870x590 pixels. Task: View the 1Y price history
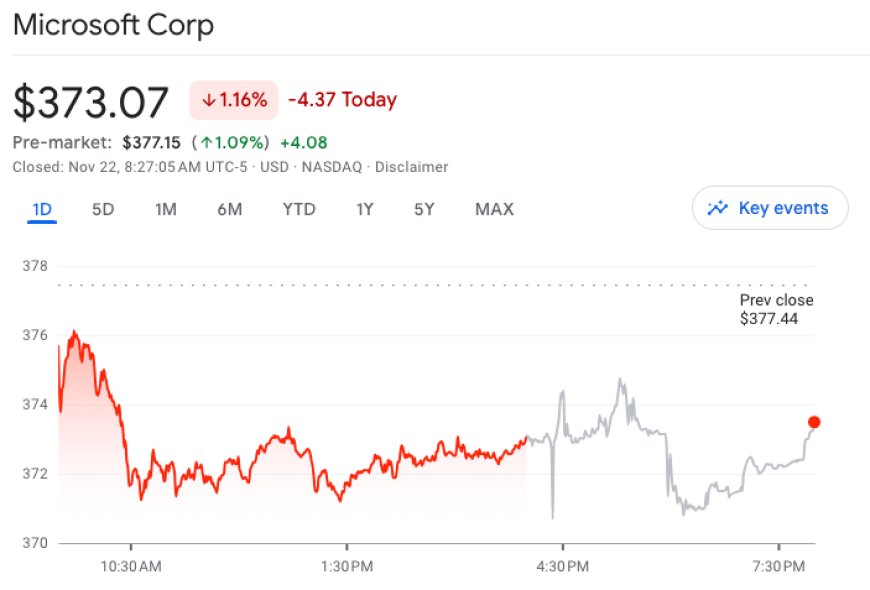[x=364, y=208]
